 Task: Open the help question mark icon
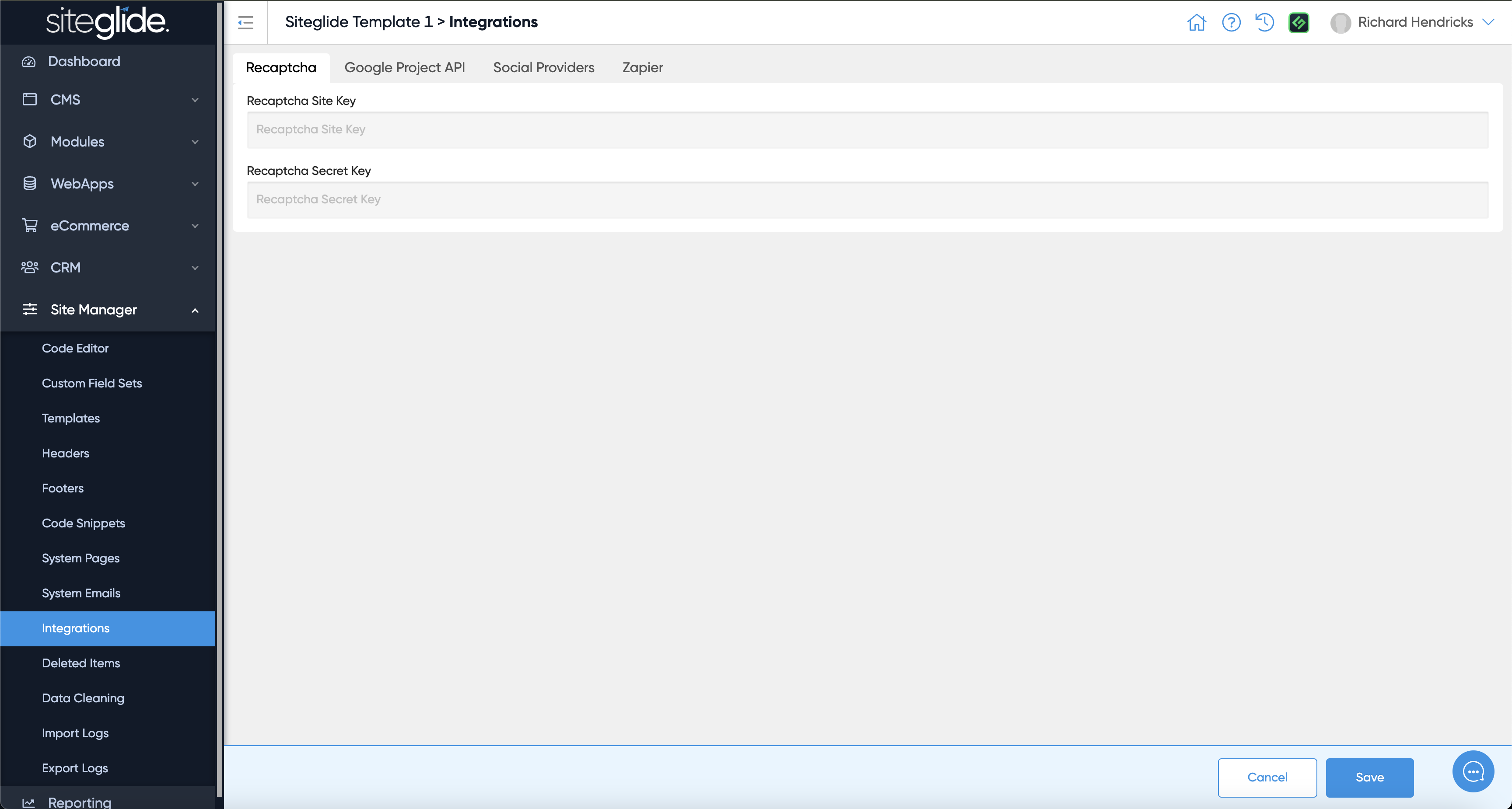[1231, 22]
